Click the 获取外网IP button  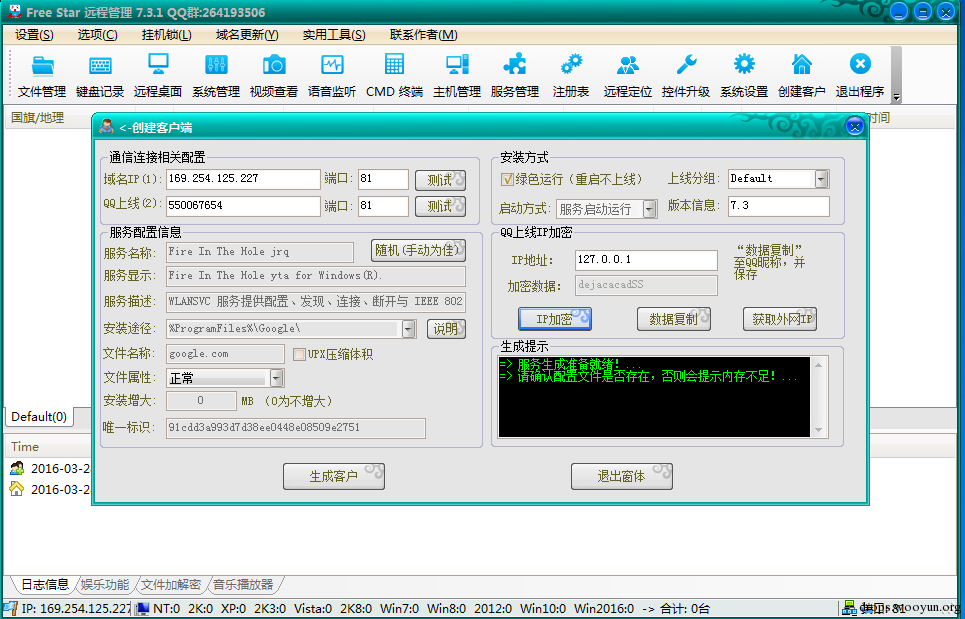point(780,319)
